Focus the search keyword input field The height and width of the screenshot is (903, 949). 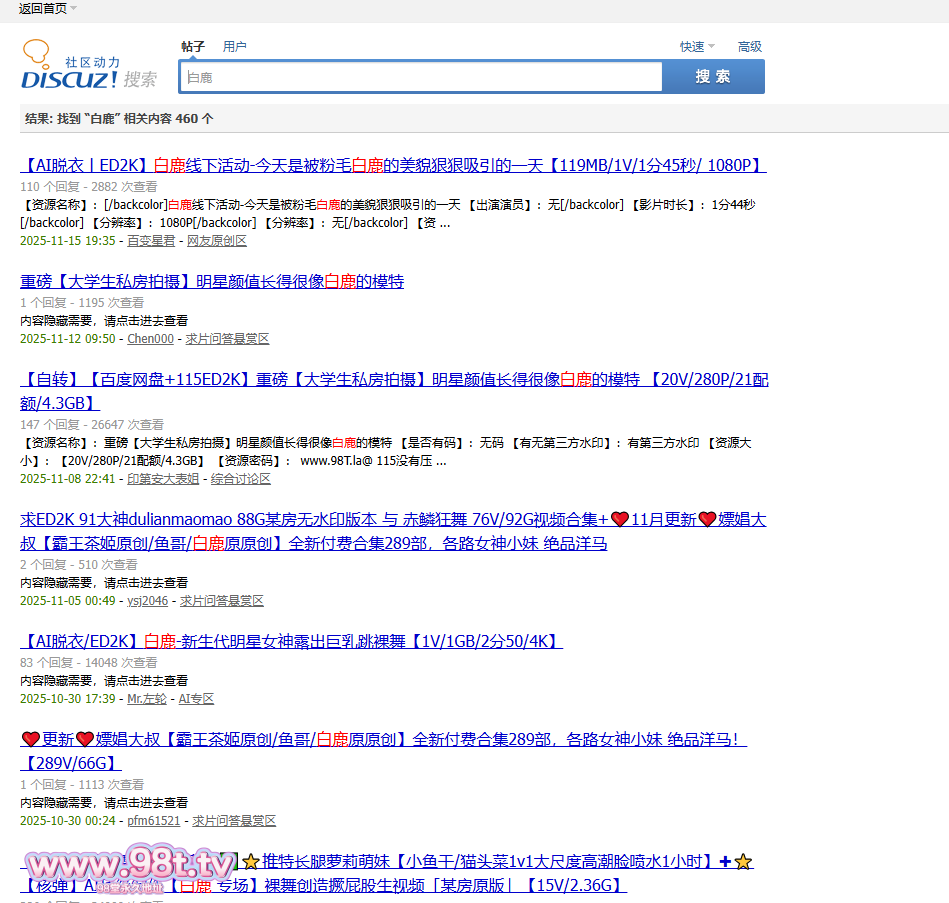421,77
